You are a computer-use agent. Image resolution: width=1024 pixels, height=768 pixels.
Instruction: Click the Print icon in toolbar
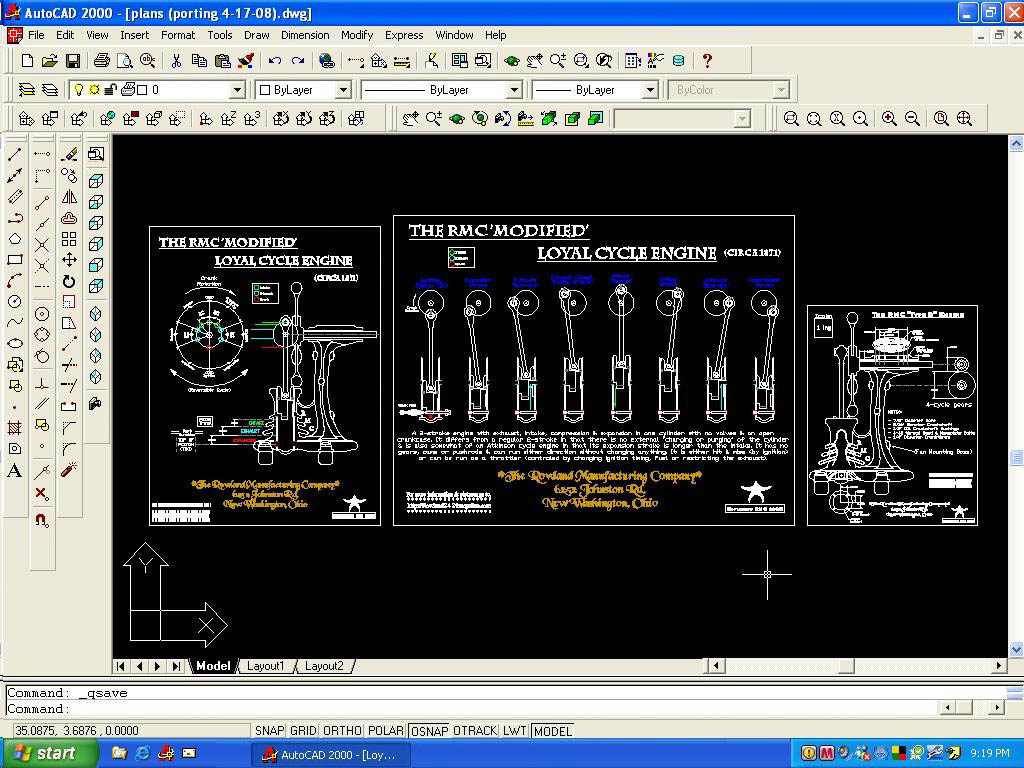tap(101, 61)
